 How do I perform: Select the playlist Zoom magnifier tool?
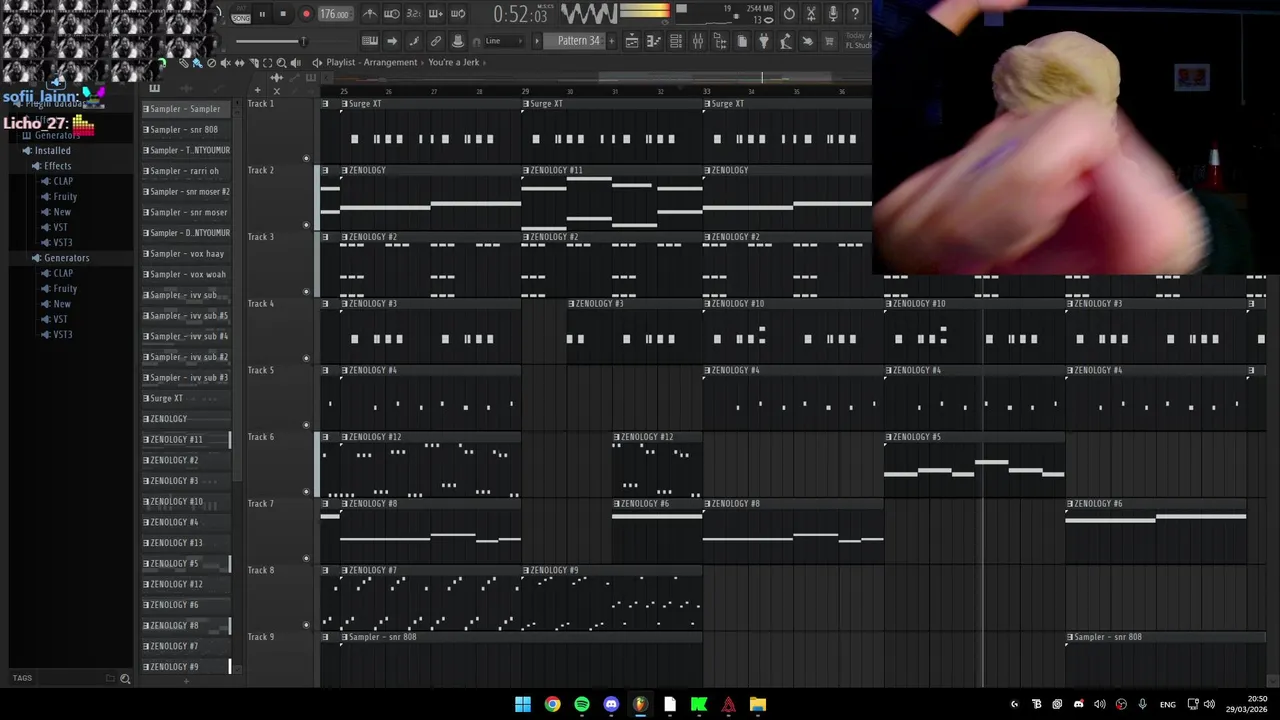(x=281, y=63)
